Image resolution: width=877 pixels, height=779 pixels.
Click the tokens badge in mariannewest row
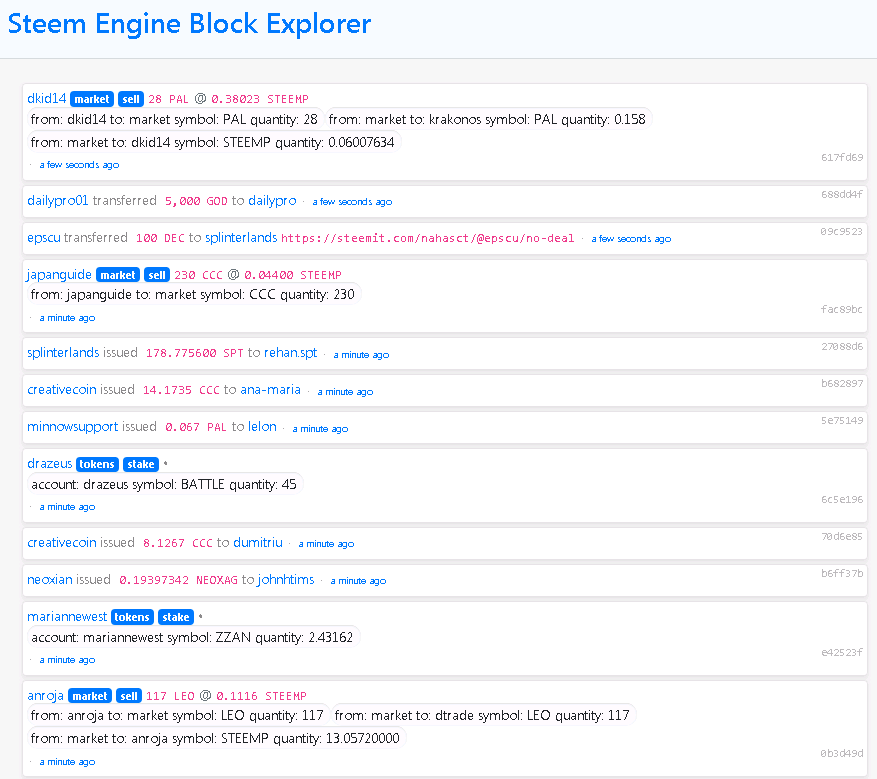coord(133,617)
